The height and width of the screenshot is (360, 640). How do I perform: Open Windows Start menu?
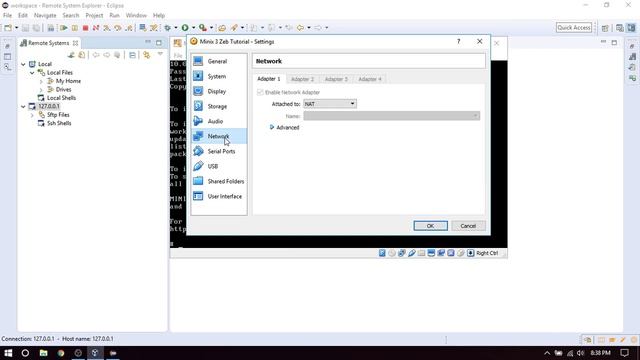pos(8,353)
